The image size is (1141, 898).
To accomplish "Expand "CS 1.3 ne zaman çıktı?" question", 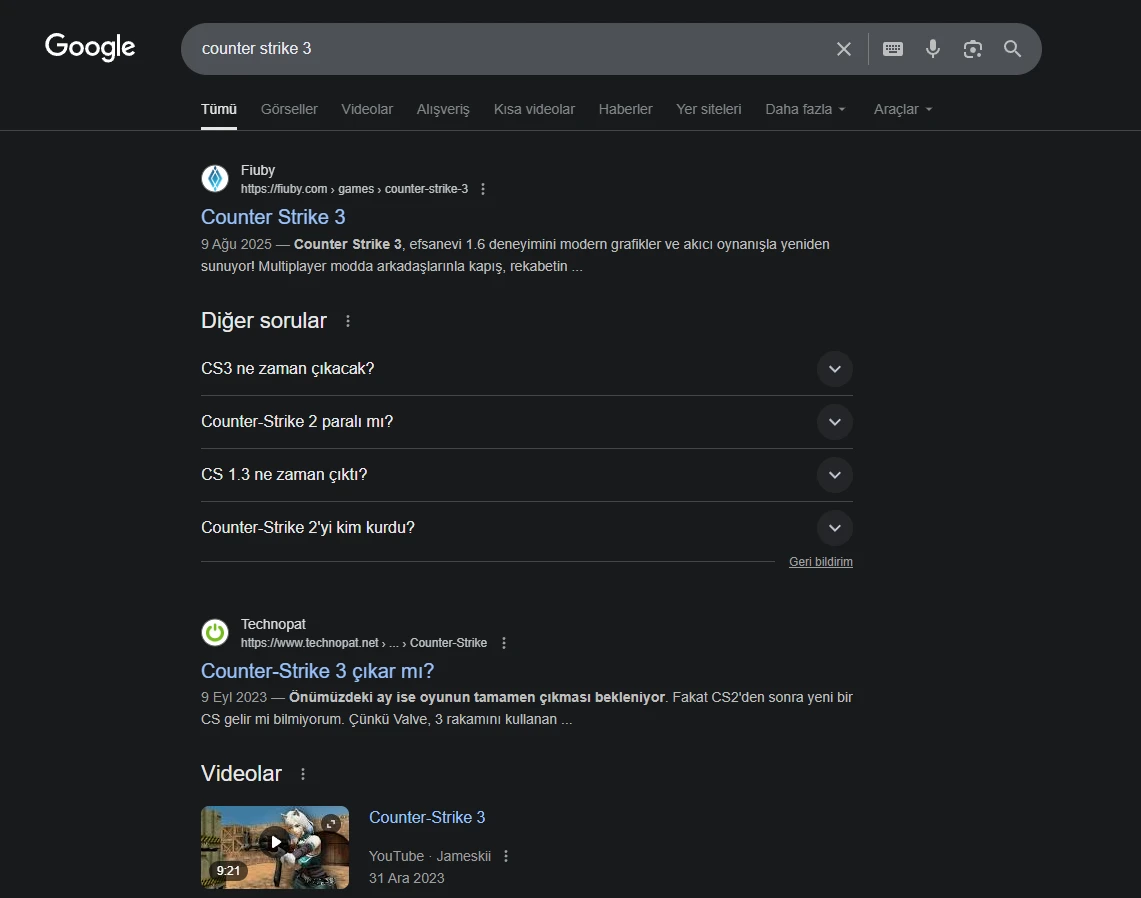I will [834, 475].
